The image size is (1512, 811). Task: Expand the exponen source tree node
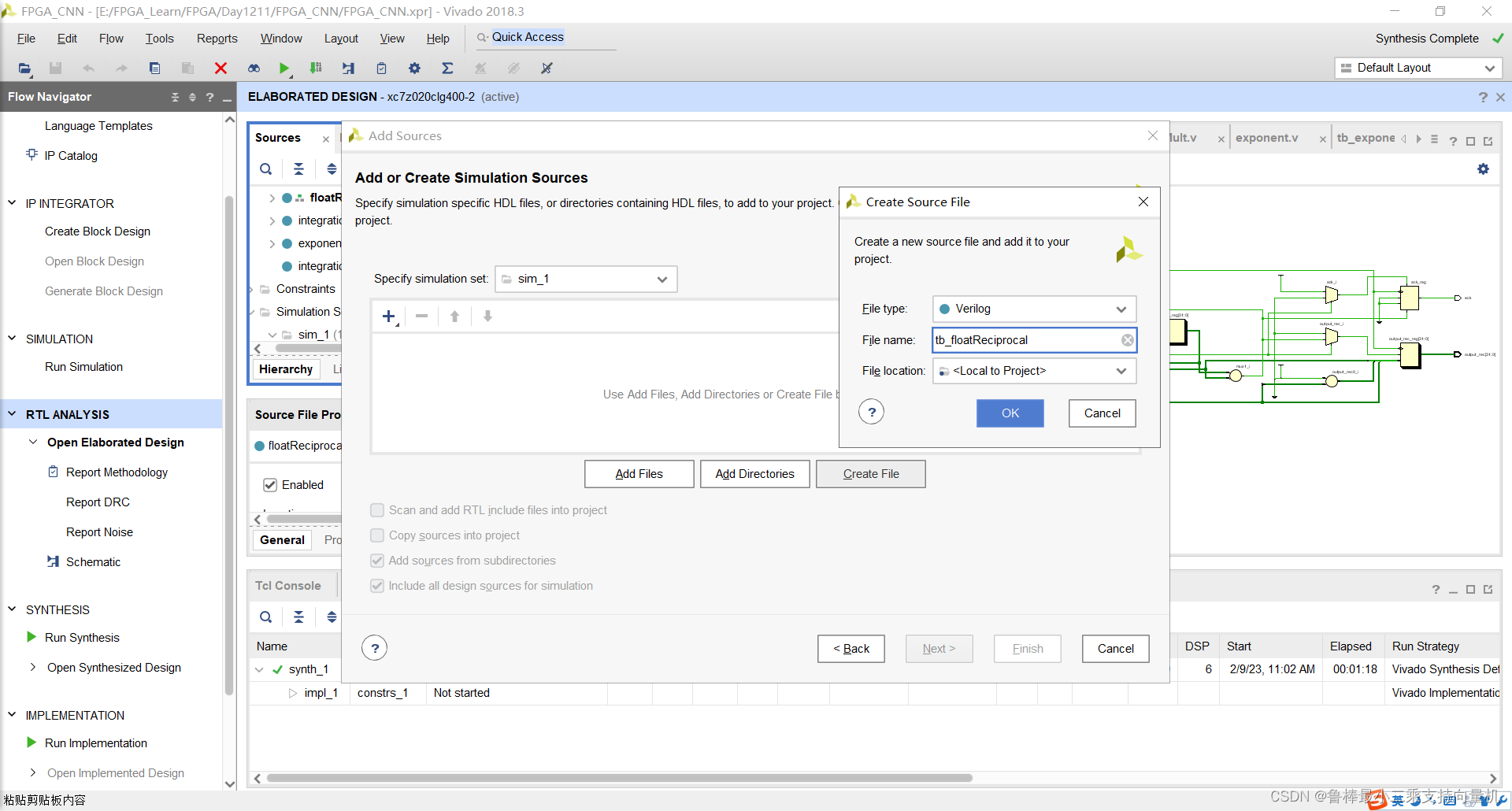(x=272, y=243)
